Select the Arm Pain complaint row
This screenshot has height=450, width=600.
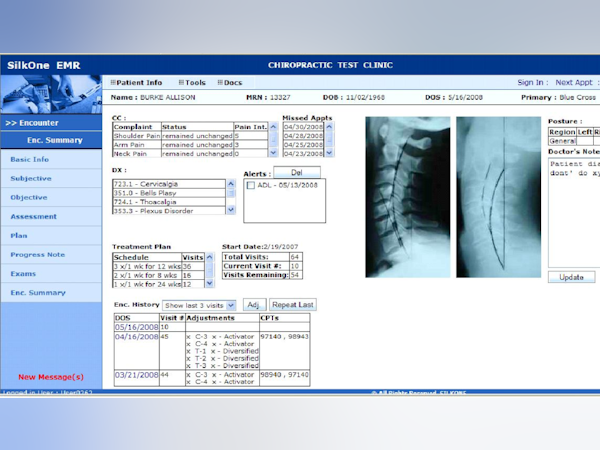[191, 145]
